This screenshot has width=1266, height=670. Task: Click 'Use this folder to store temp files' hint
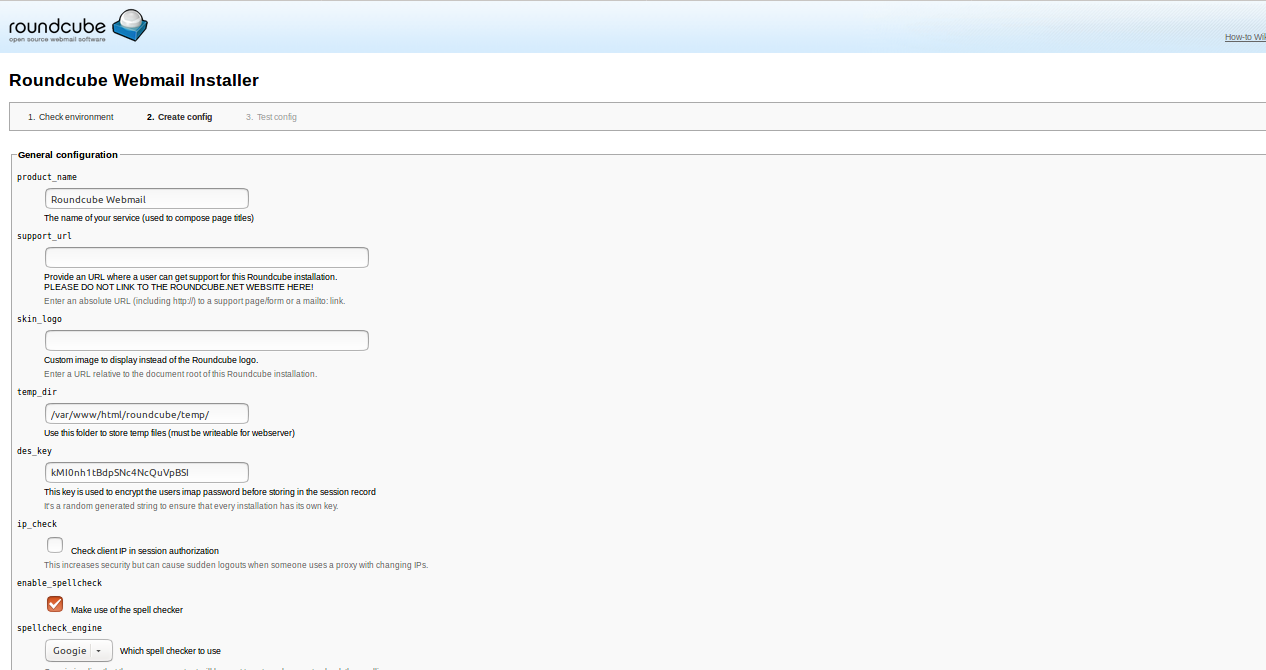click(x=169, y=433)
